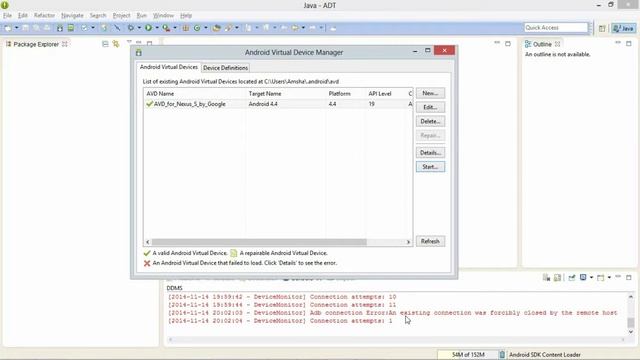640x360 pixels.
Task: Click Details... button in AVD Manager
Action: pos(430,153)
